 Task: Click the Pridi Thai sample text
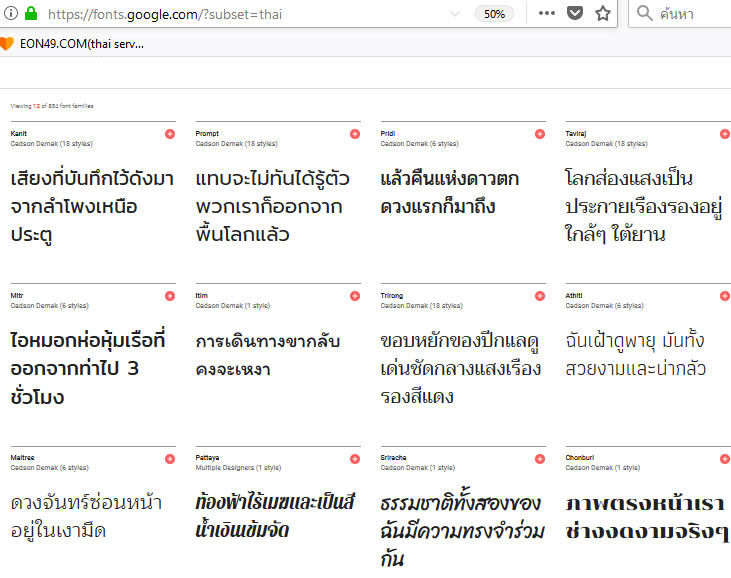tap(450, 193)
